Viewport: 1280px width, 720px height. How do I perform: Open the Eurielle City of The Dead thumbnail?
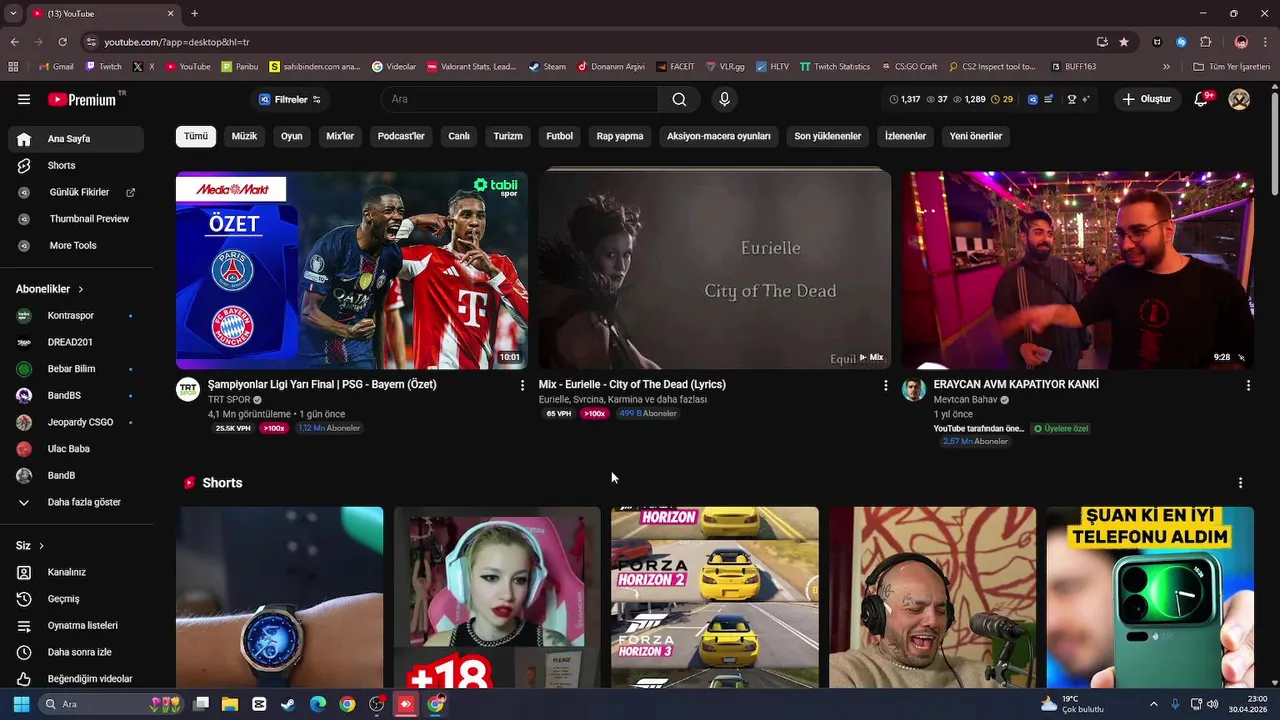(x=715, y=270)
